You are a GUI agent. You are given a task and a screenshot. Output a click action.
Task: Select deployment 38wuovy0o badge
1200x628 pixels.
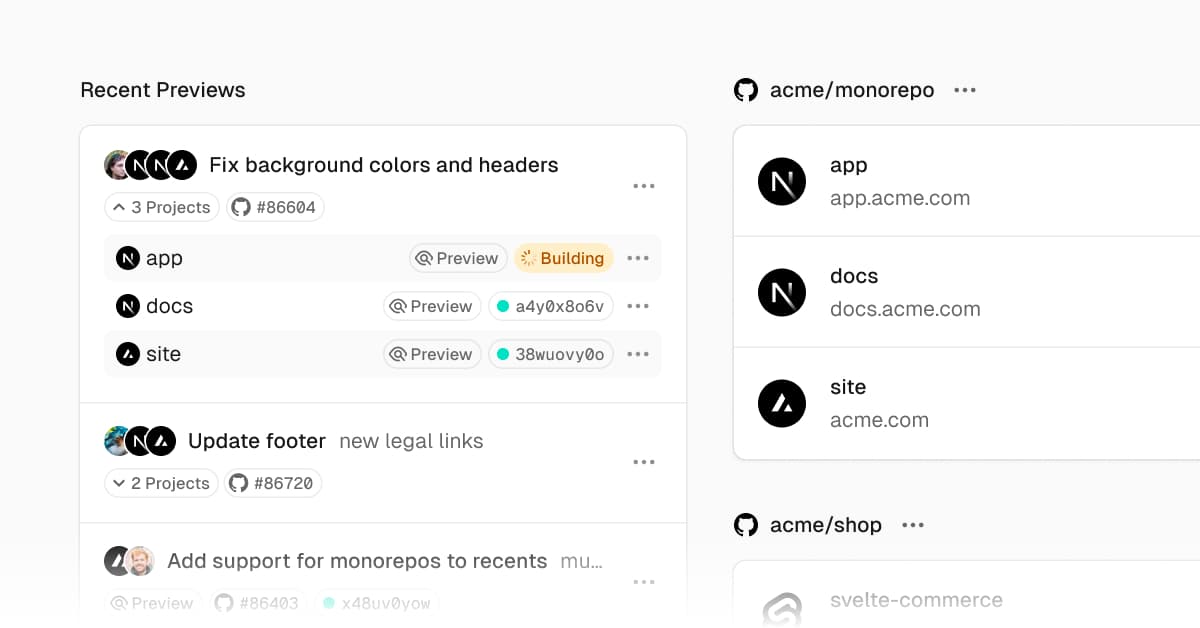point(550,354)
